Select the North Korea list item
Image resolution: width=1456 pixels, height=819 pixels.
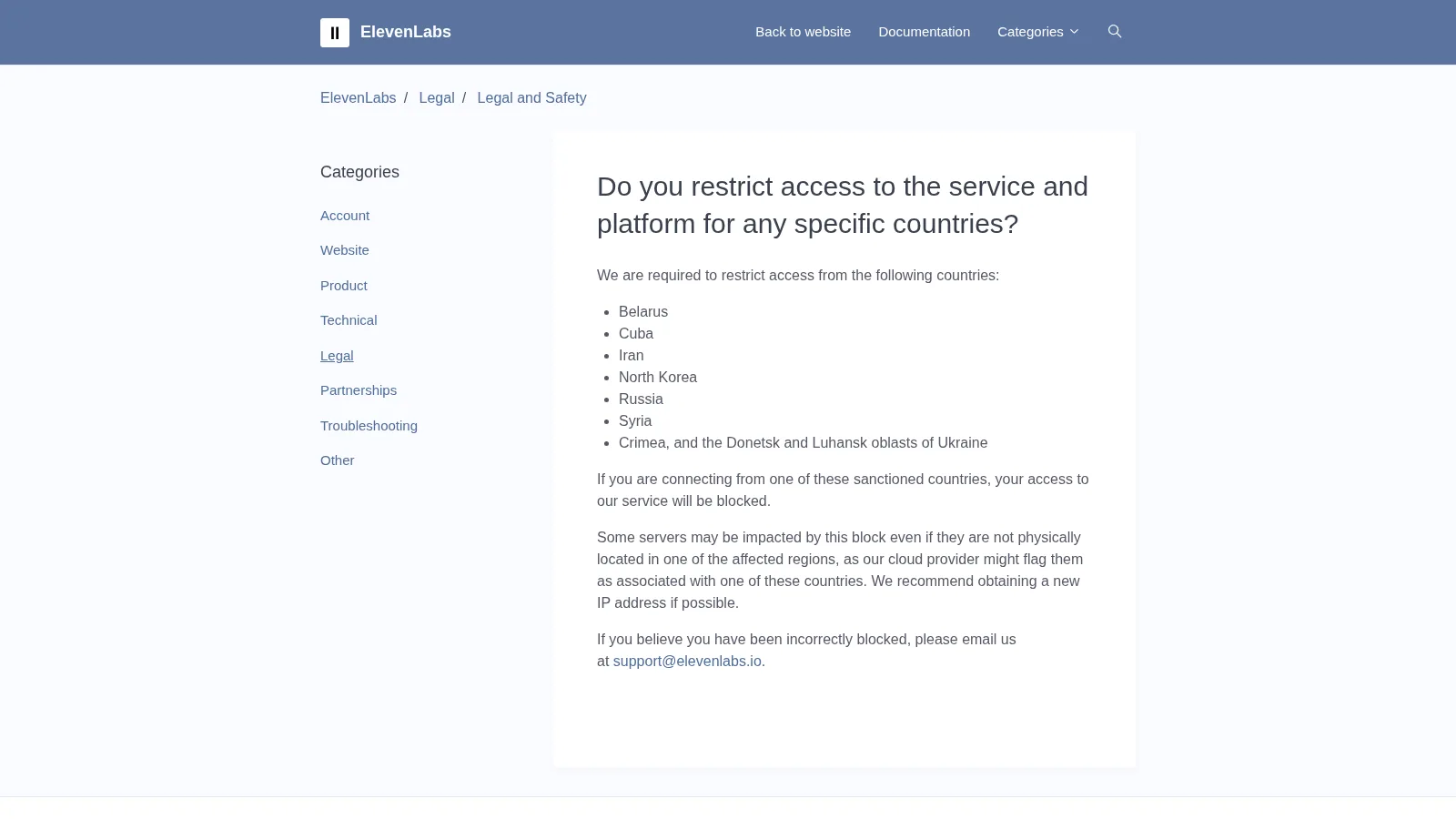pyautogui.click(x=658, y=378)
